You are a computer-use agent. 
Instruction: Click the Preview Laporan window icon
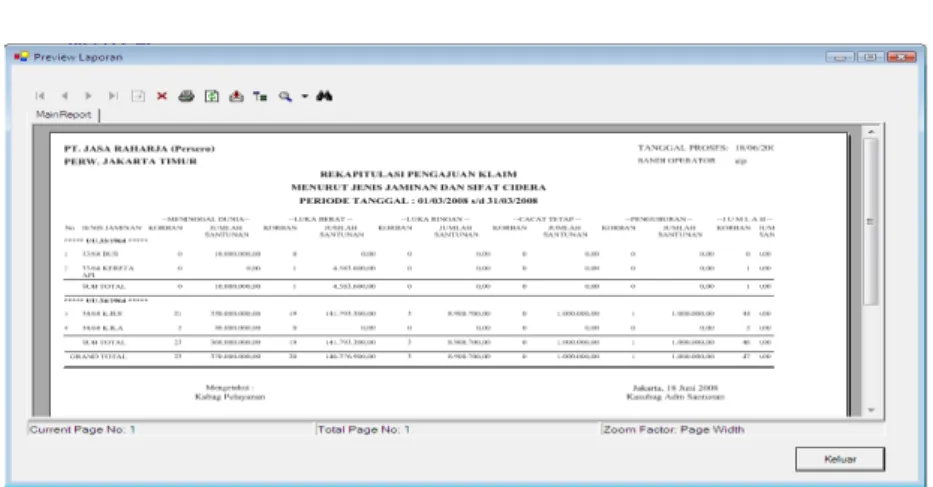(x=21, y=57)
